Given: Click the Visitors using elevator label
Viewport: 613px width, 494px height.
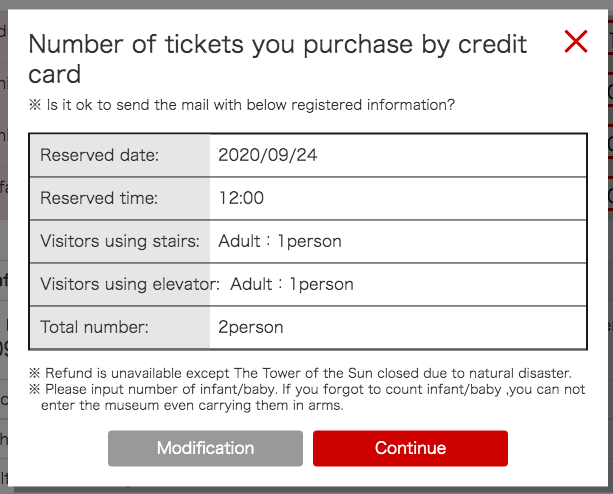Looking at the screenshot, I should [130, 284].
